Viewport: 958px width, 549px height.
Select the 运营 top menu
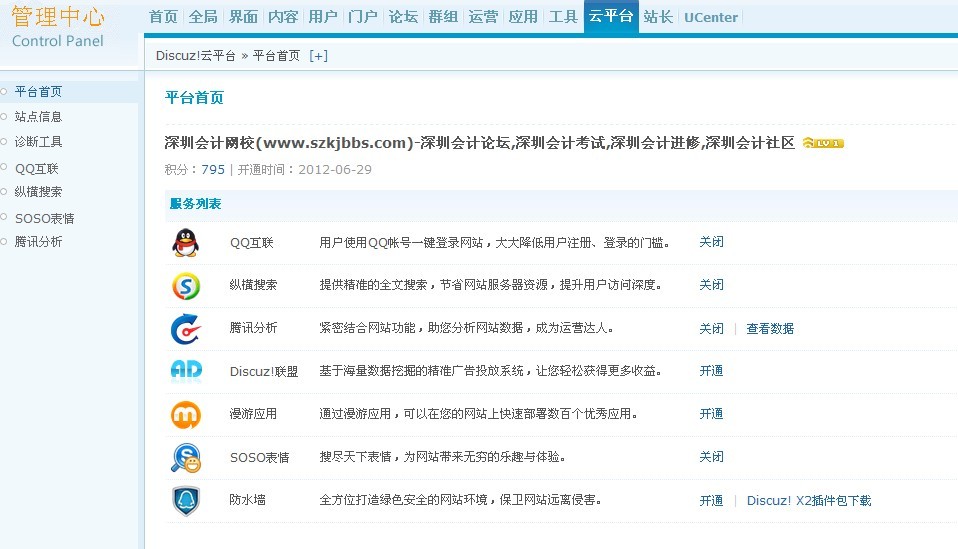483,16
